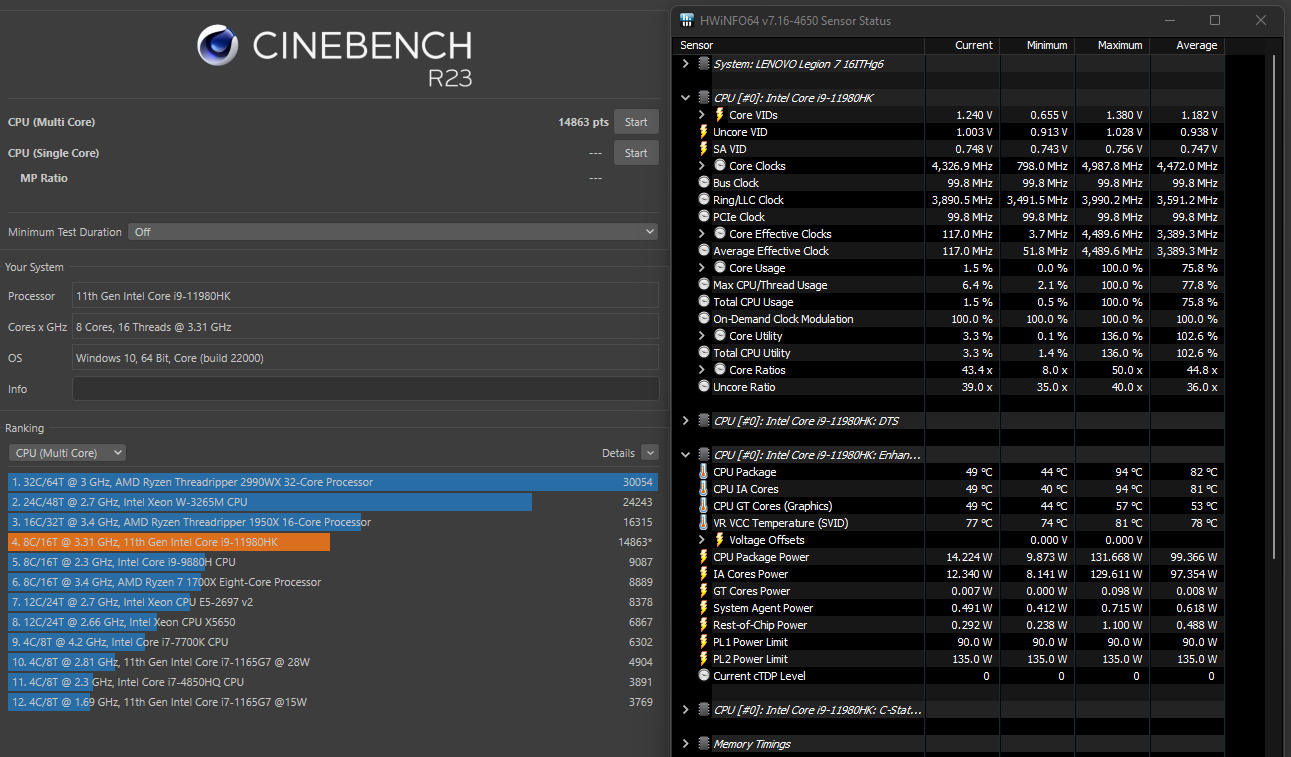
Task: Expand the Voltage Offsets row
Action: point(702,540)
